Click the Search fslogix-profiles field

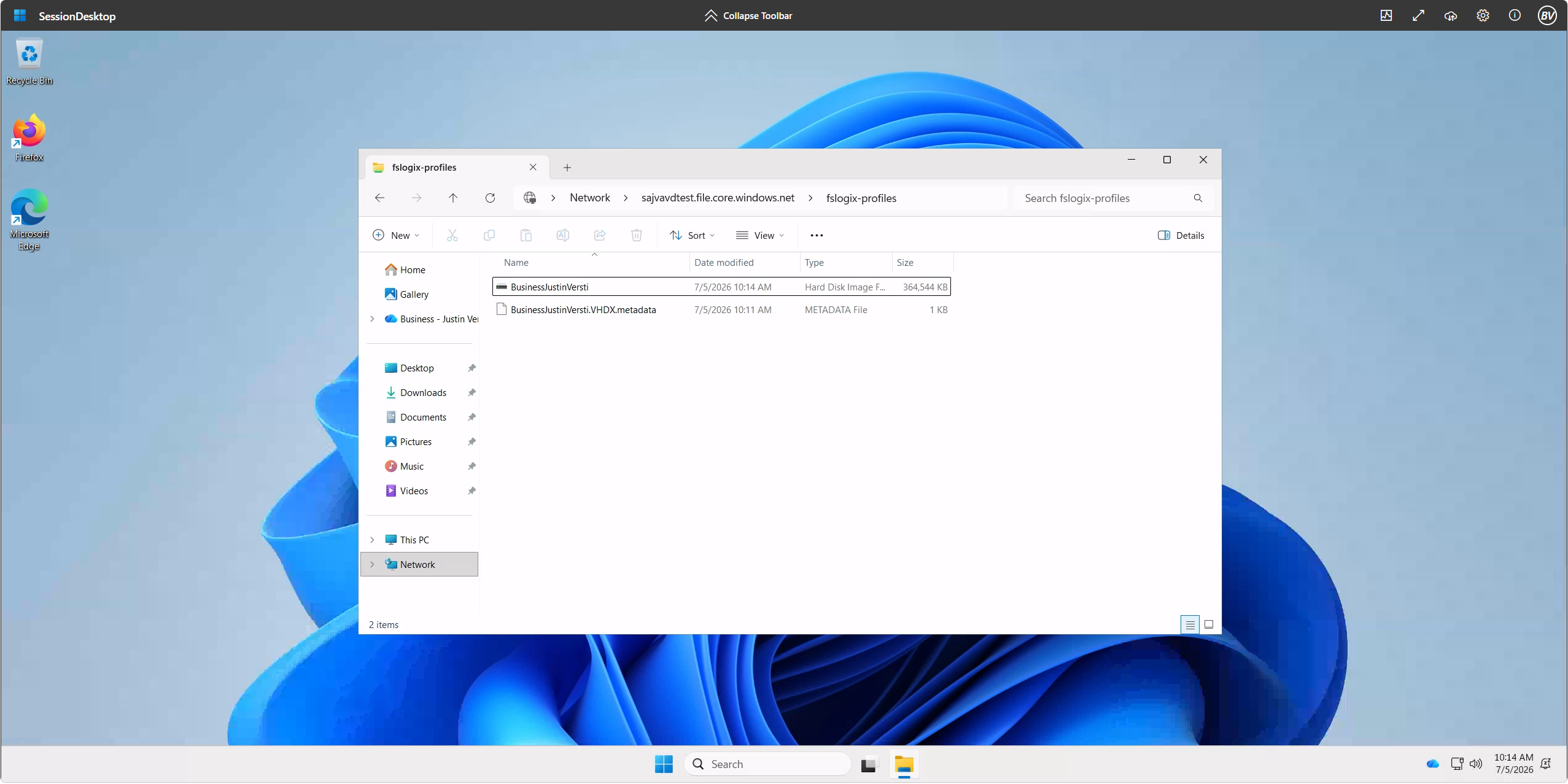(1105, 198)
